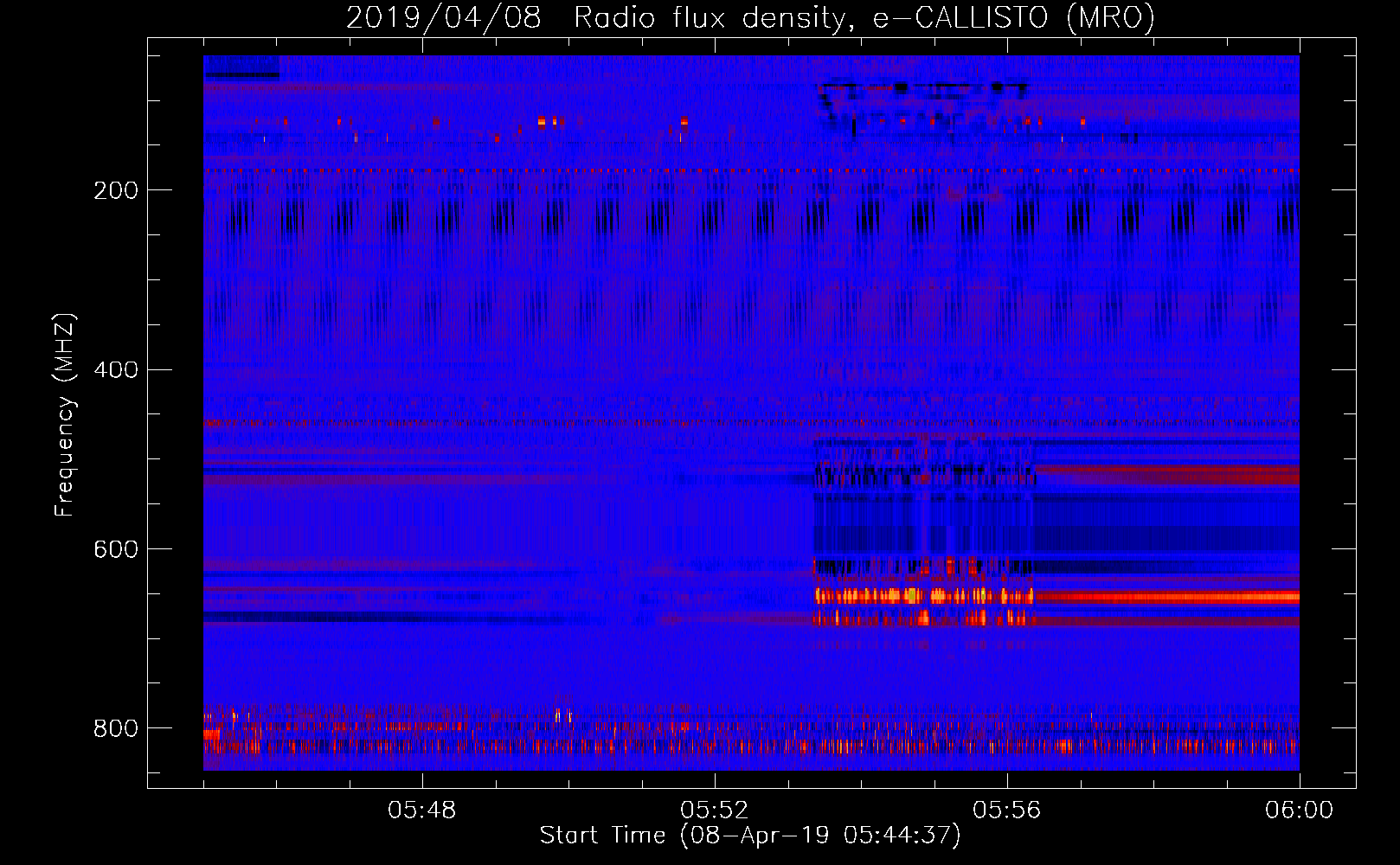Click the 05:52 time tick label
1400x865 pixels.
pyautogui.click(x=715, y=811)
